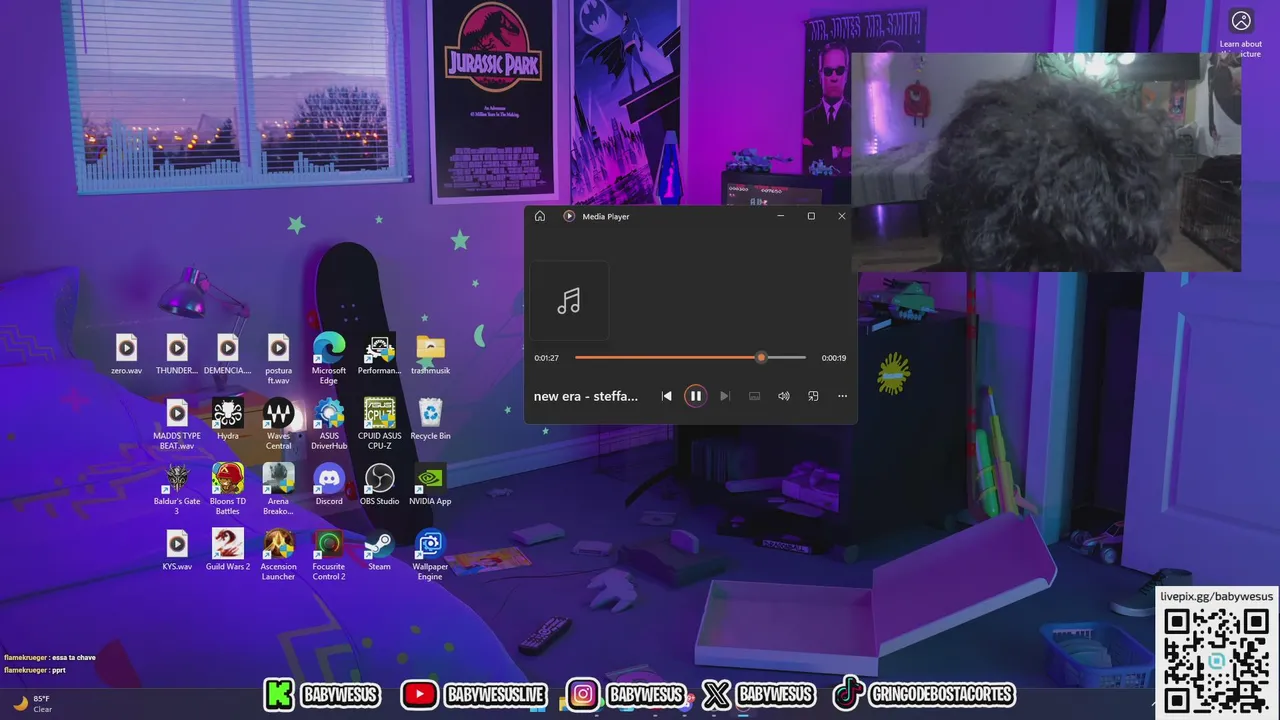Switch Media Player to mini player view
Viewport: 1280px width, 720px height.
click(x=813, y=396)
